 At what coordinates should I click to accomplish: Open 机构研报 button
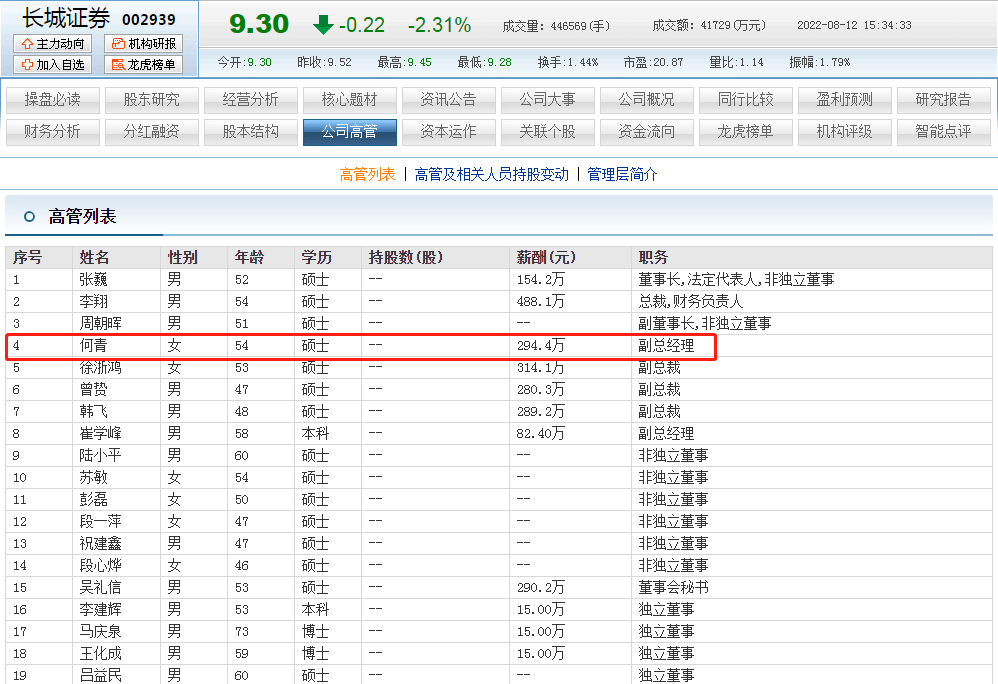click(x=144, y=43)
